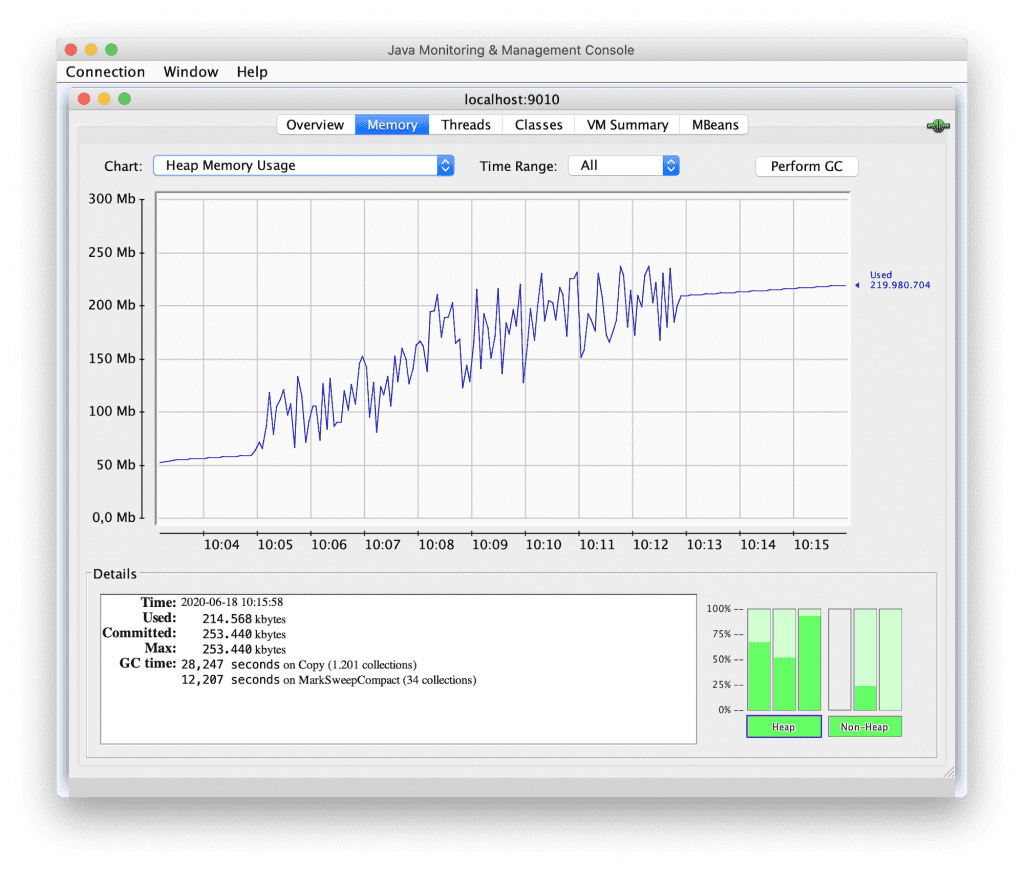Minimize the localhost:9010 inner window
This screenshot has height=872, width=1024.
[x=104, y=99]
